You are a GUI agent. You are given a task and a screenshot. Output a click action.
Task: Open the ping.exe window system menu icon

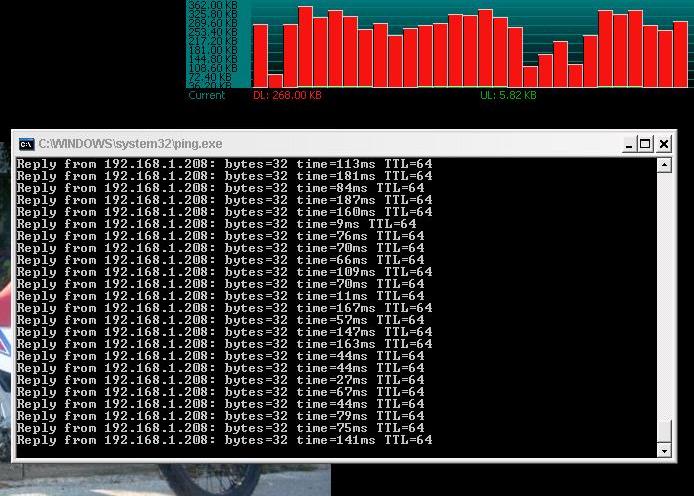coord(27,144)
